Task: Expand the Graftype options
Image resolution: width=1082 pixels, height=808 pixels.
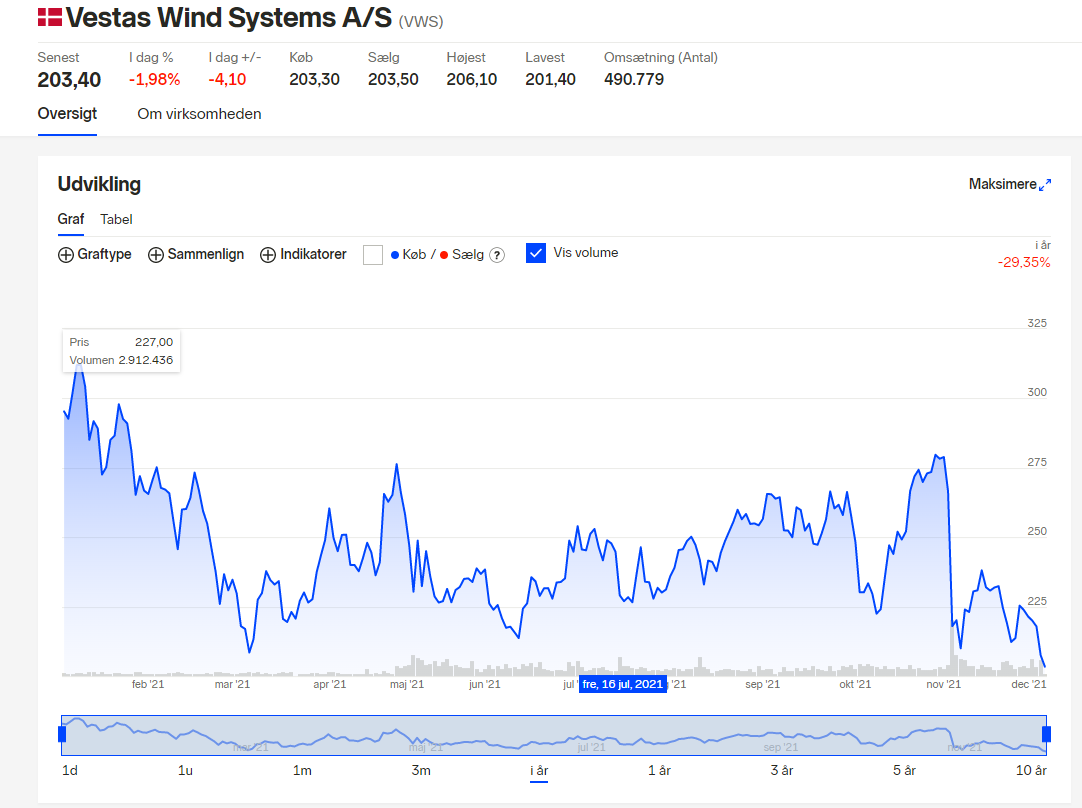Action: click(x=95, y=255)
